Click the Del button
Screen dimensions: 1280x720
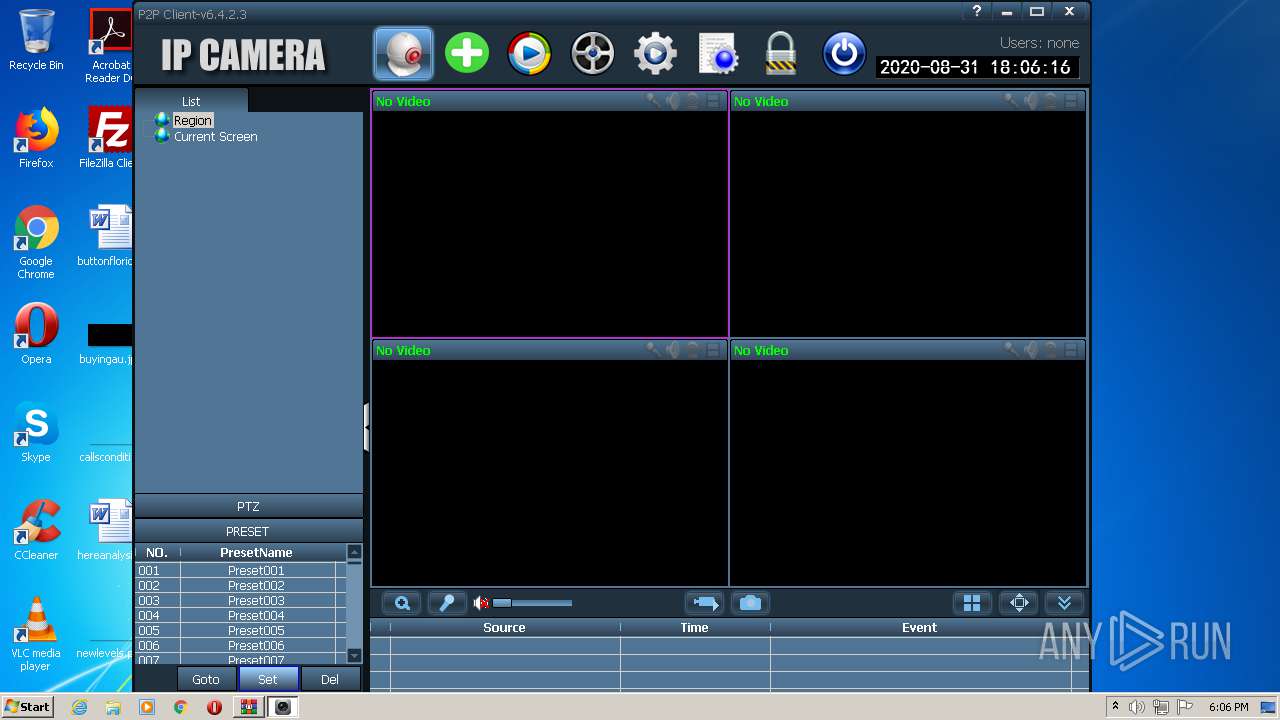pos(330,679)
